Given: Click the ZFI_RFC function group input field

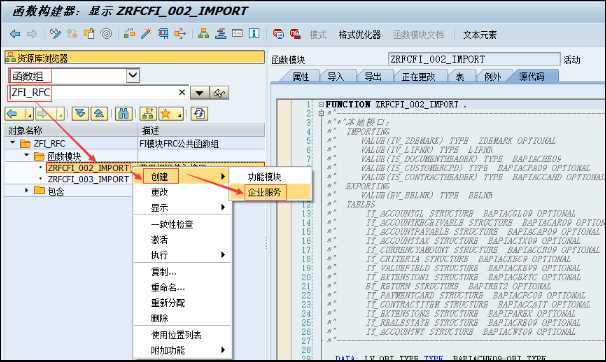Looking at the screenshot, I should point(98,93).
